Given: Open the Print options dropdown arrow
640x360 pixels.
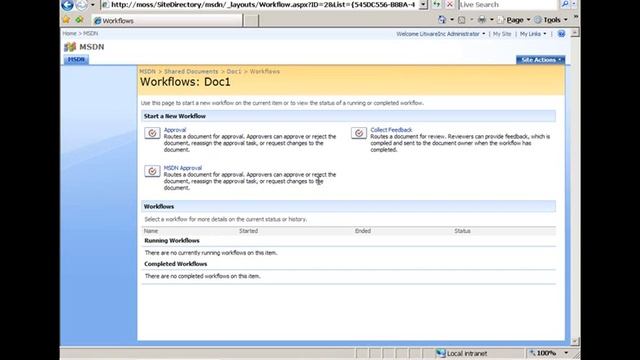Looking at the screenshot, I should click(x=492, y=20).
